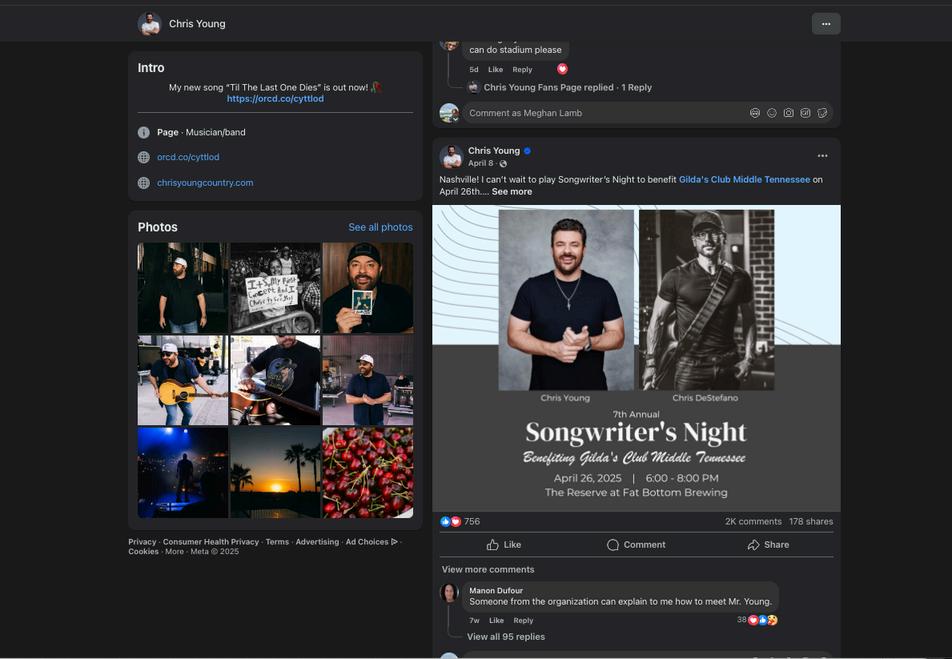Open the Privacy footer link
The width and height of the screenshot is (952, 659).
coord(142,542)
